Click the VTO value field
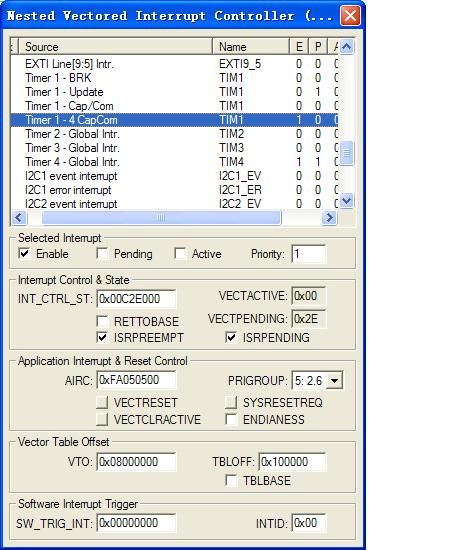 (136, 462)
